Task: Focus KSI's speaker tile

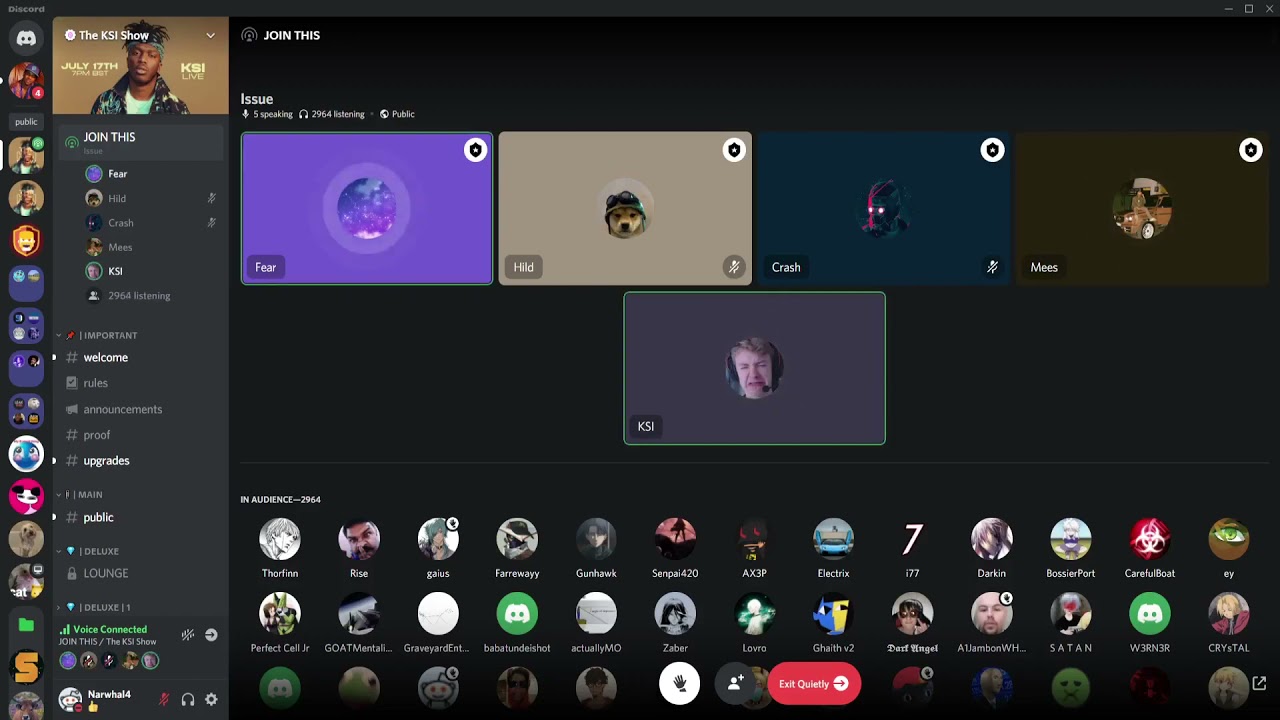Action: point(754,368)
